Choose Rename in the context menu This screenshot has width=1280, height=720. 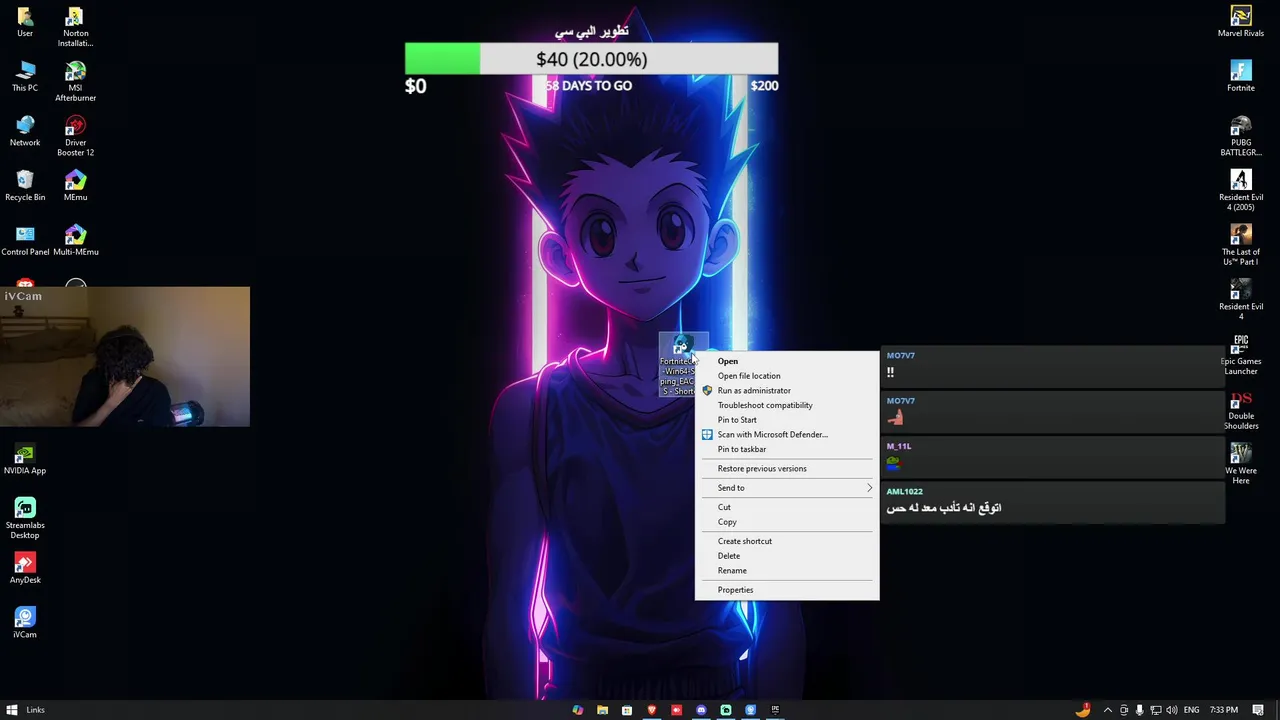click(787, 570)
